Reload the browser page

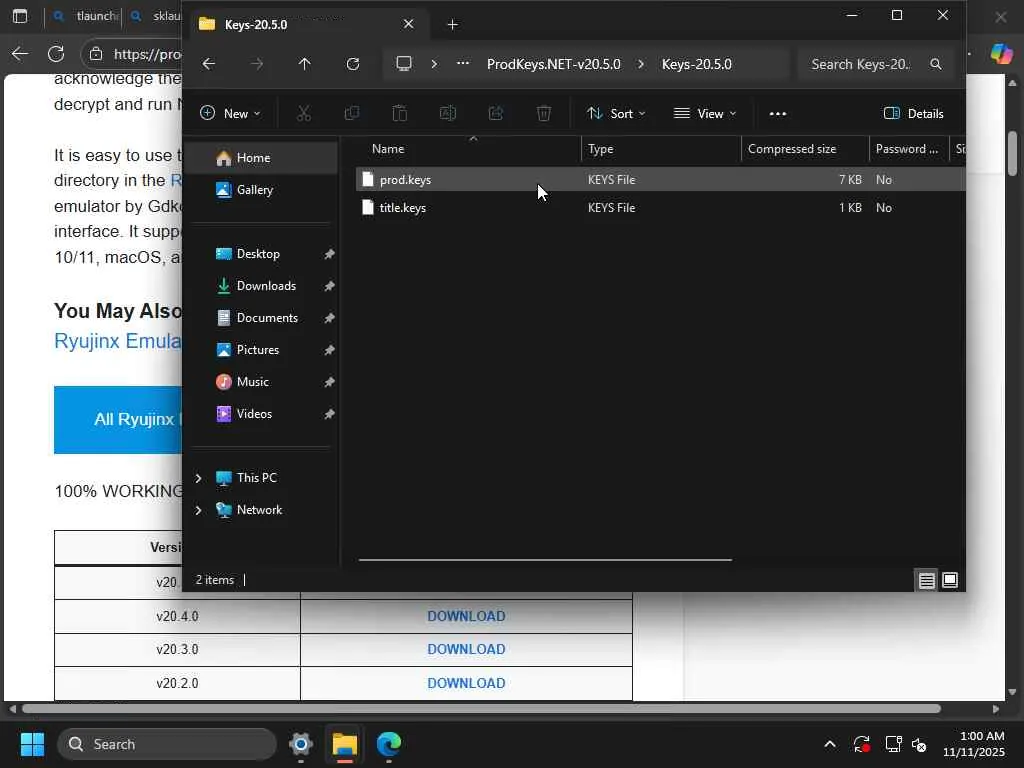tap(56, 54)
